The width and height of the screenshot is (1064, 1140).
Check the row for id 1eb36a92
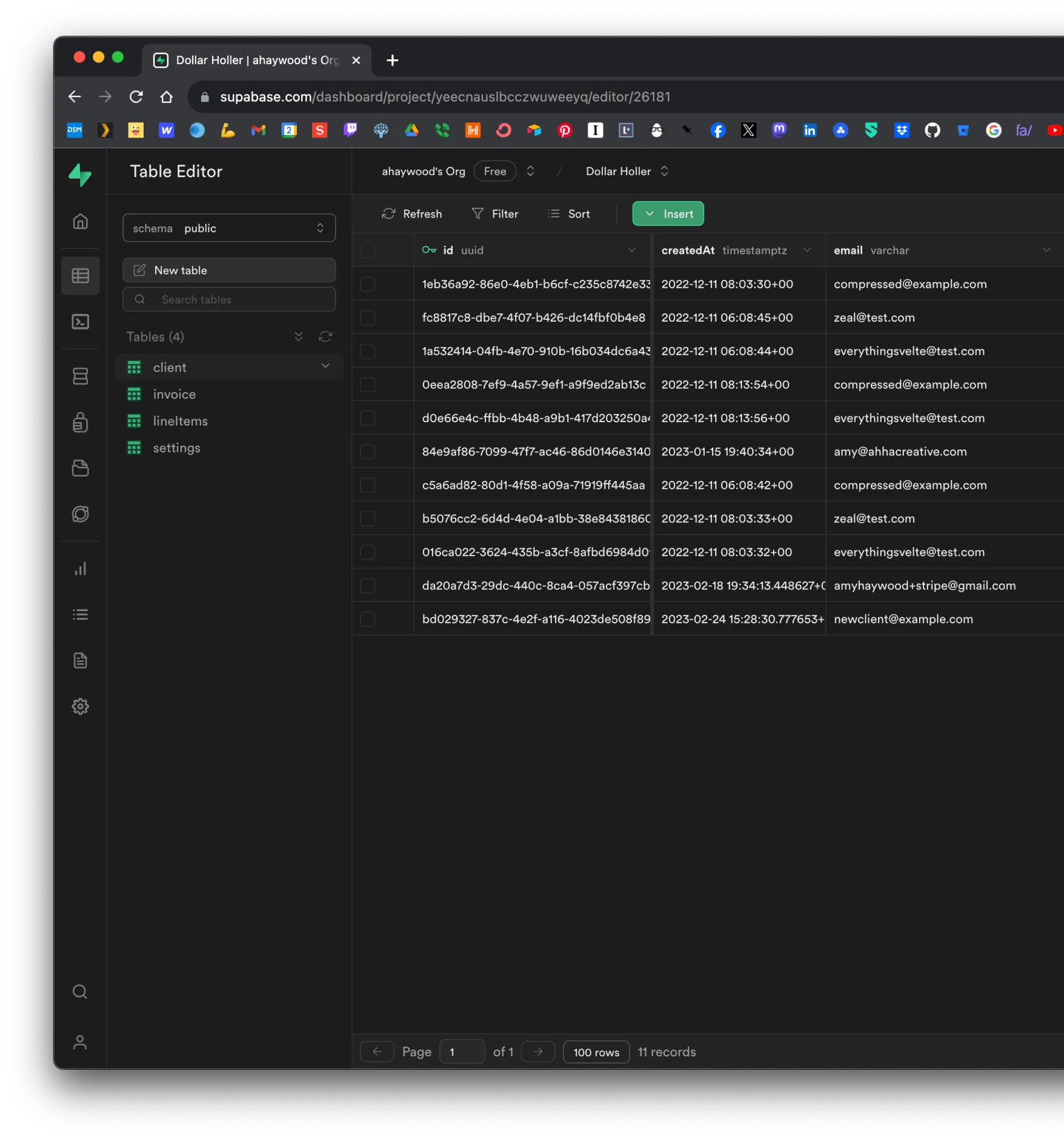(x=368, y=284)
